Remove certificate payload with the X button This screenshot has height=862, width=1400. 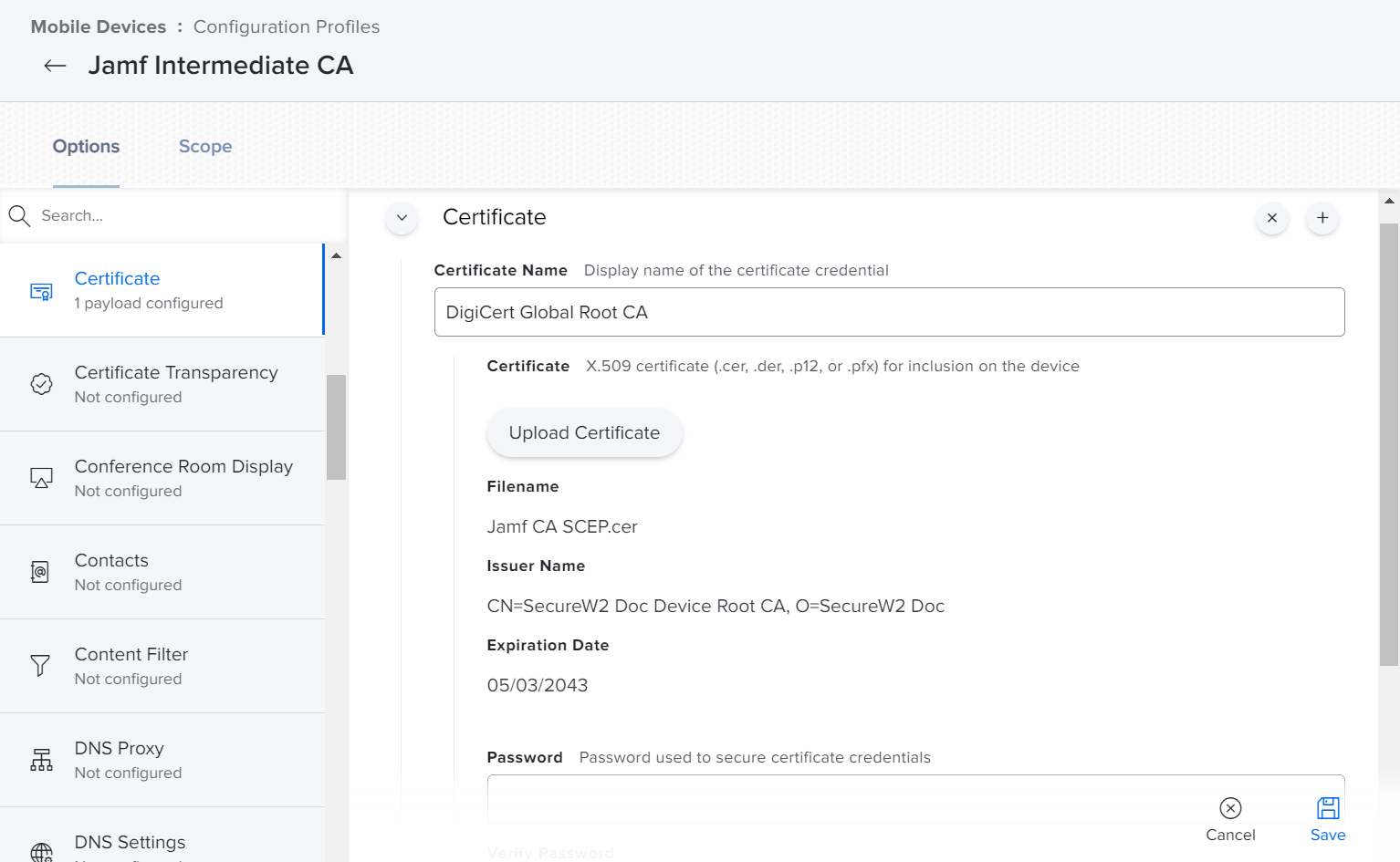(1271, 218)
